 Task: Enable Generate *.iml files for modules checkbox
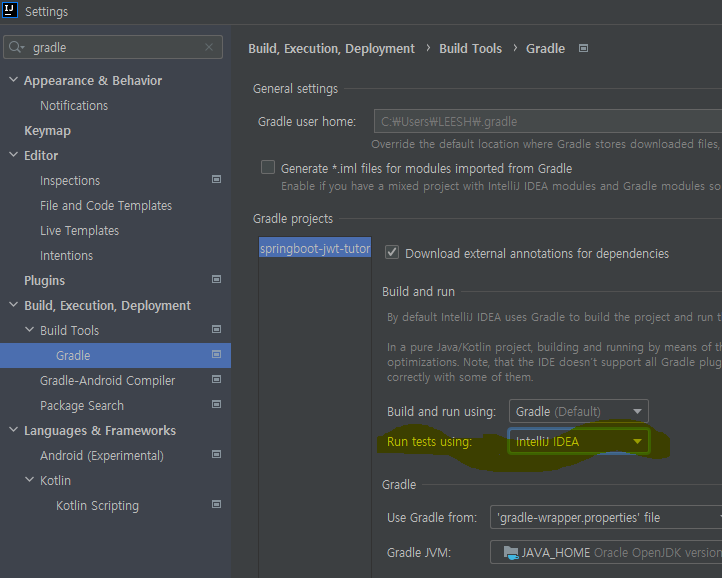click(x=268, y=167)
